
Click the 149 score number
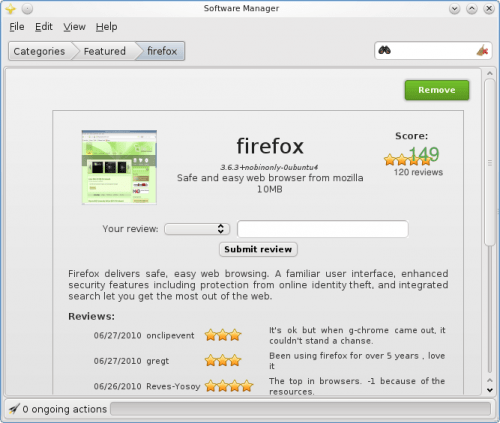pyautogui.click(x=424, y=154)
